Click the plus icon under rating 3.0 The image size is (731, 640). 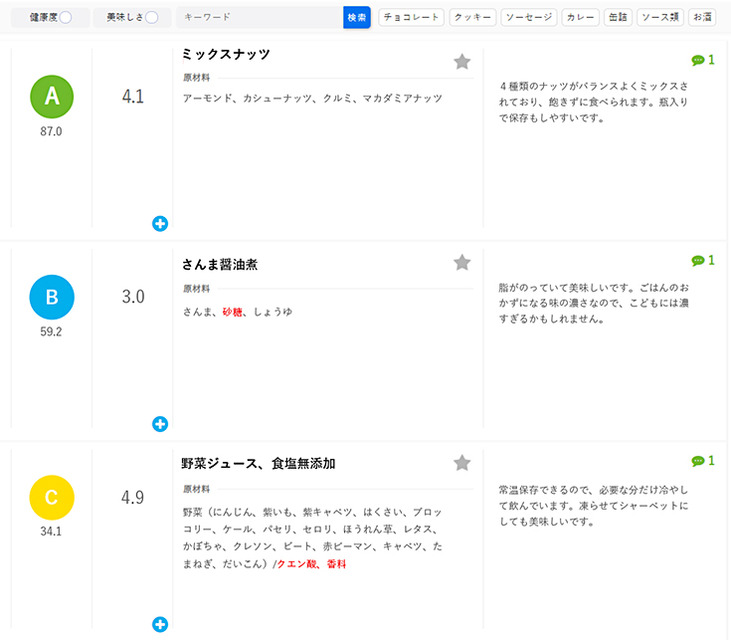(x=160, y=424)
